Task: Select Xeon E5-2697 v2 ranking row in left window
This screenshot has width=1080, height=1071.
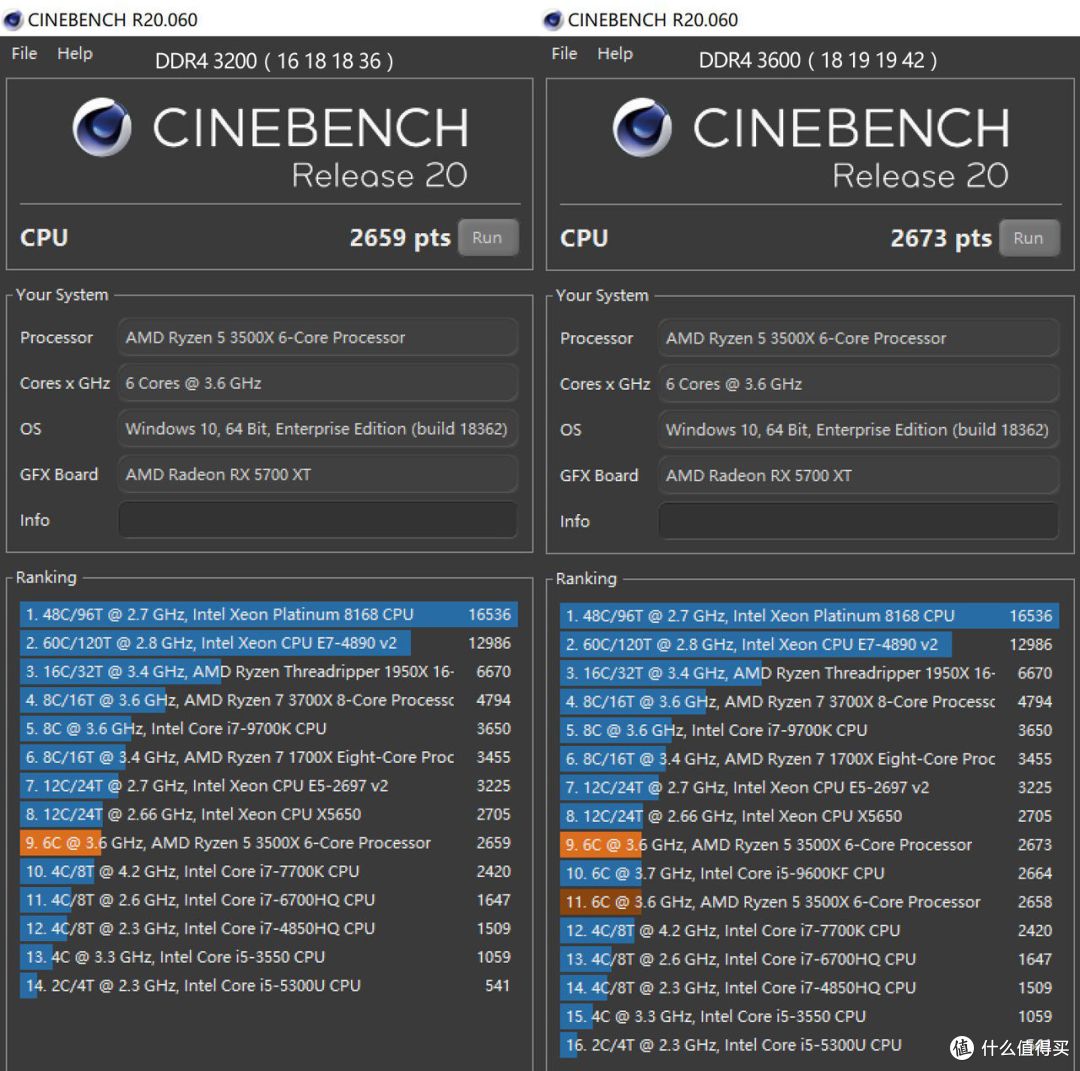Action: point(269,786)
